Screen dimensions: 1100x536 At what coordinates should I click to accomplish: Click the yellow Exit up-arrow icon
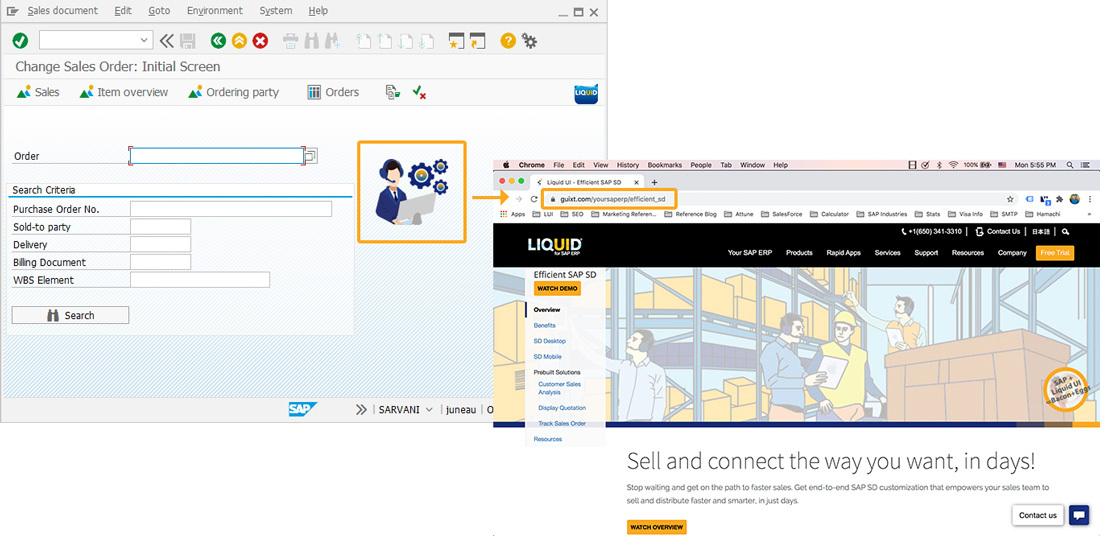[x=239, y=41]
